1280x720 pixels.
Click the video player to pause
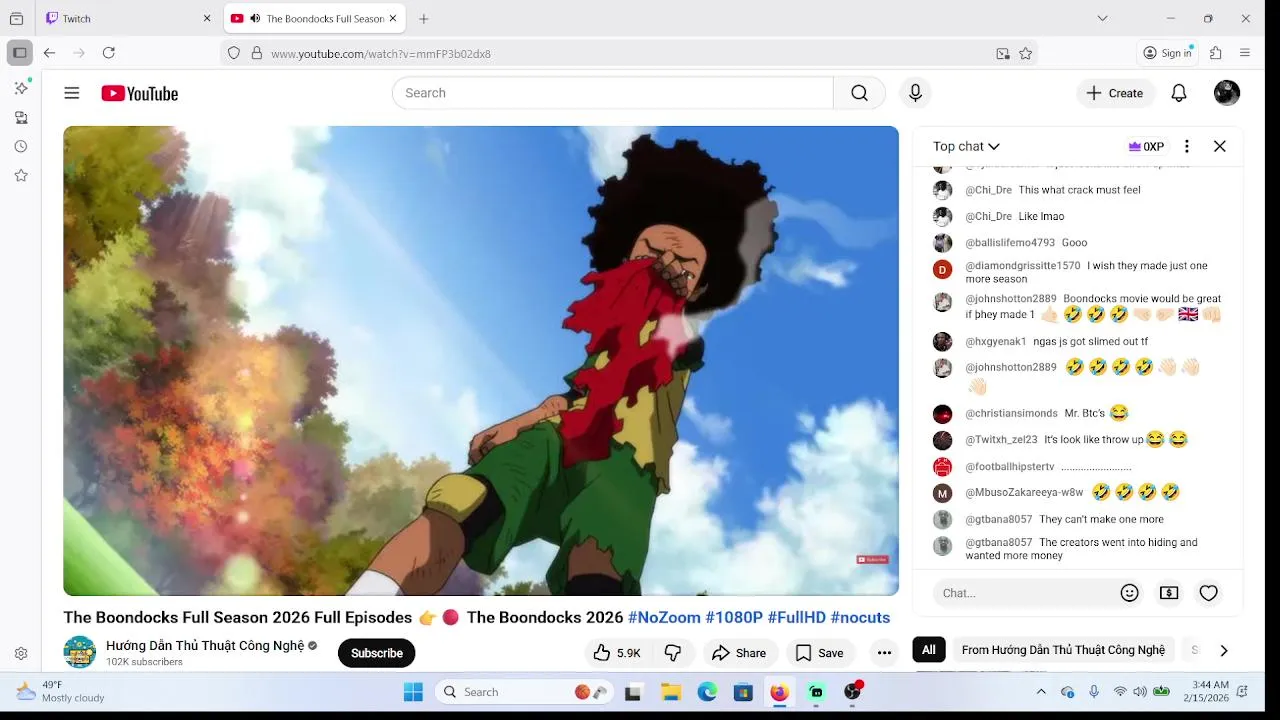point(481,361)
